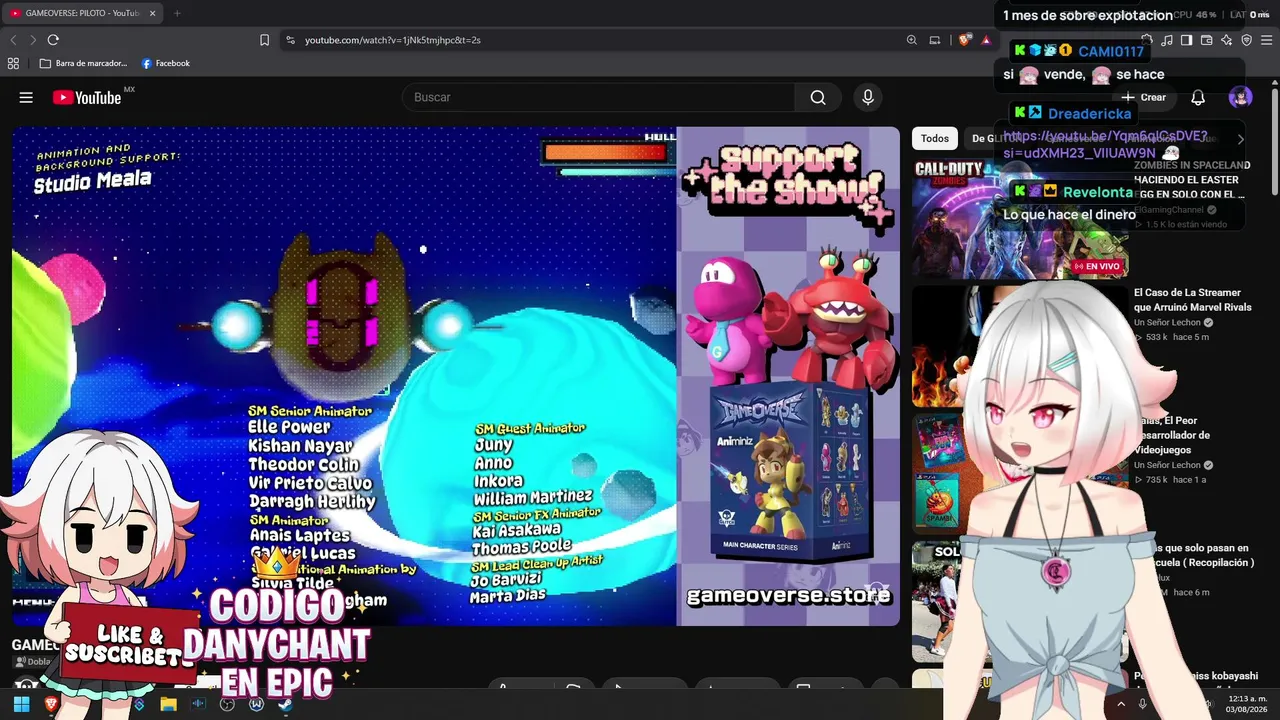The image size is (1280, 720).
Task: Start voice search with the microphone icon
Action: pyautogui.click(x=868, y=97)
